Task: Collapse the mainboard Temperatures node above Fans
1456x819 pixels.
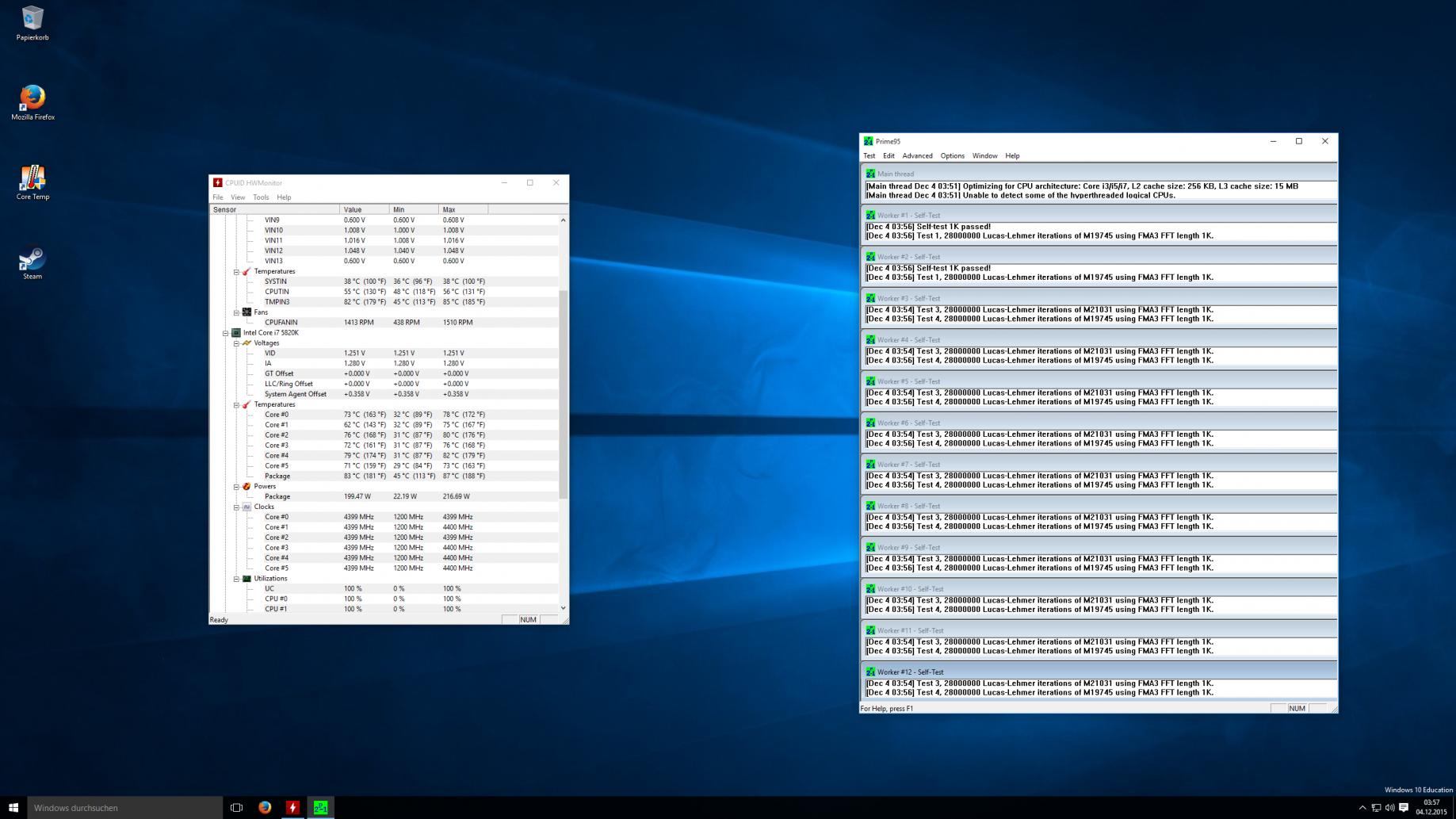Action: coord(236,272)
